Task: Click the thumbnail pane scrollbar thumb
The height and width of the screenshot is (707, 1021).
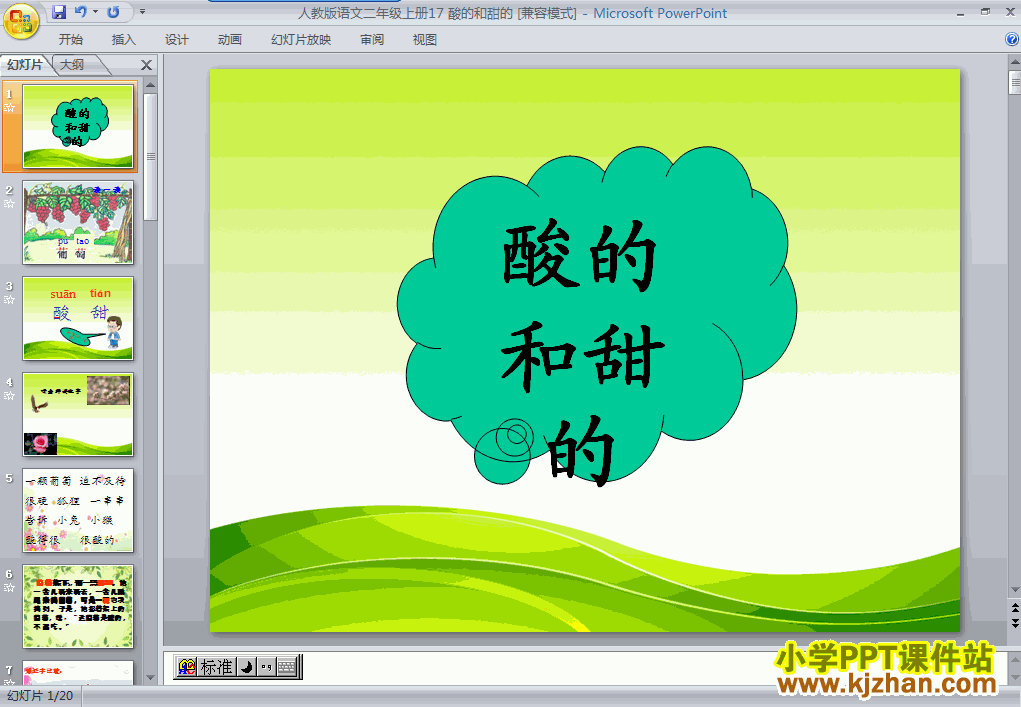Action: [x=150, y=157]
